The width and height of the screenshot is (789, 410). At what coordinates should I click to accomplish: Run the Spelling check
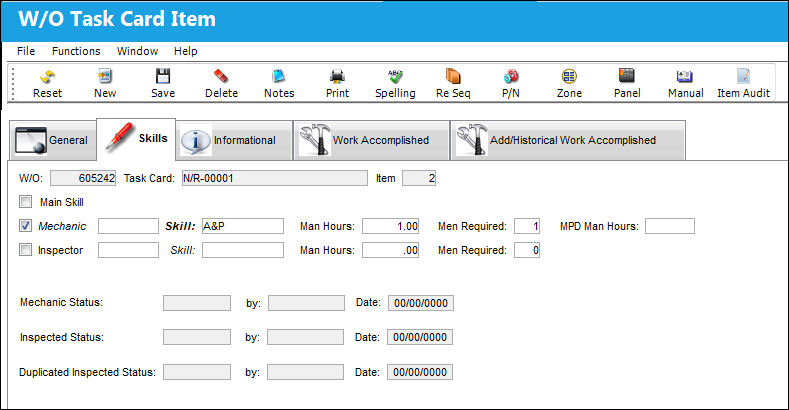coord(395,84)
